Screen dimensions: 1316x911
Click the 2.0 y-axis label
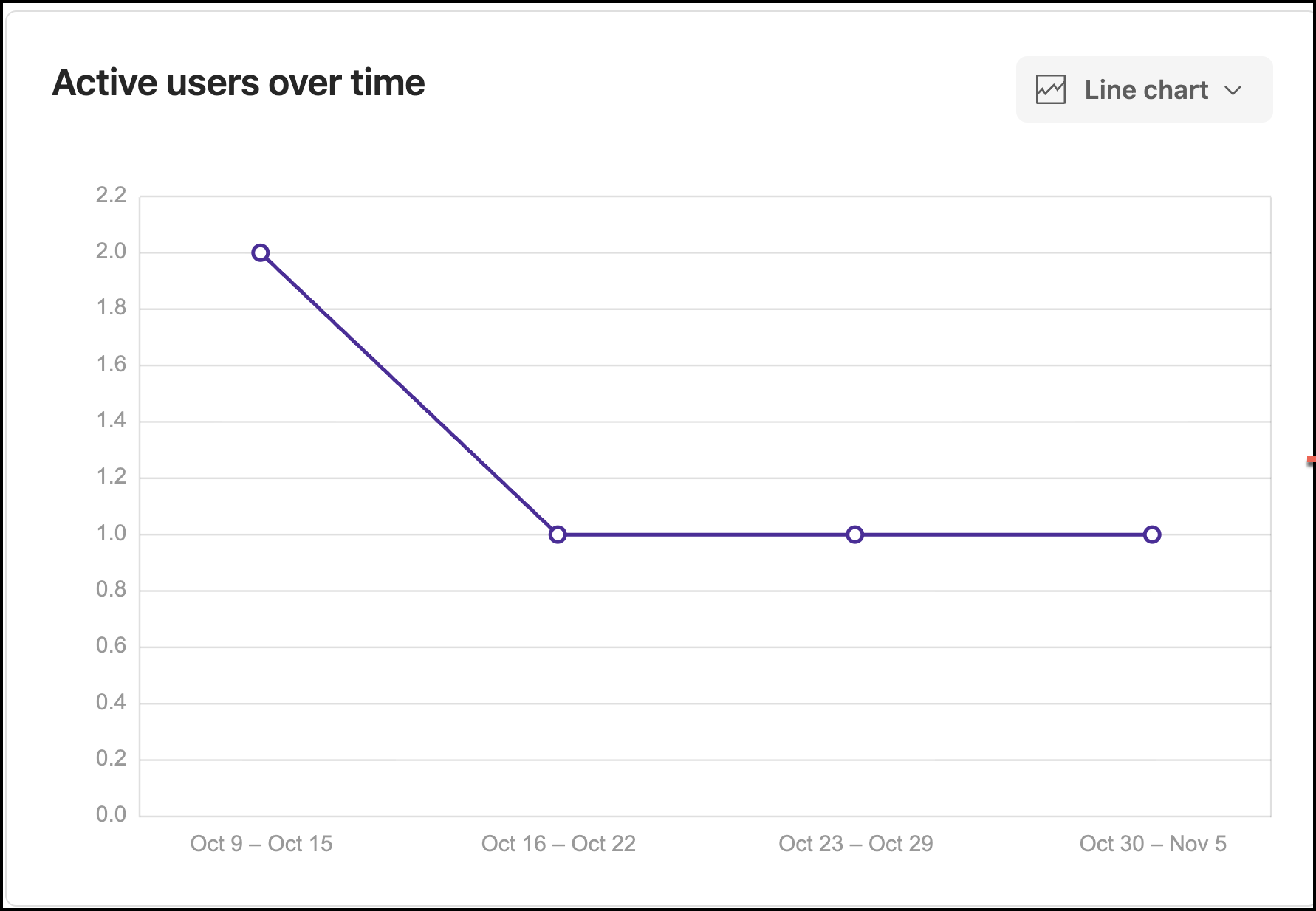click(111, 252)
